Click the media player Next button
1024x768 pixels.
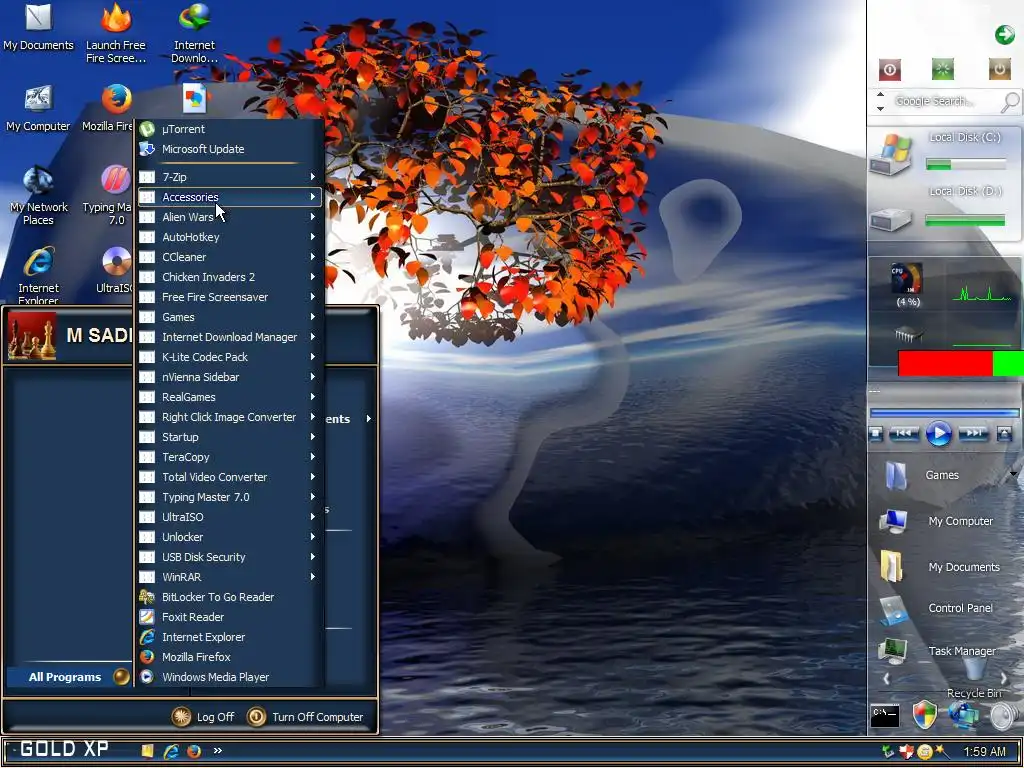click(973, 434)
